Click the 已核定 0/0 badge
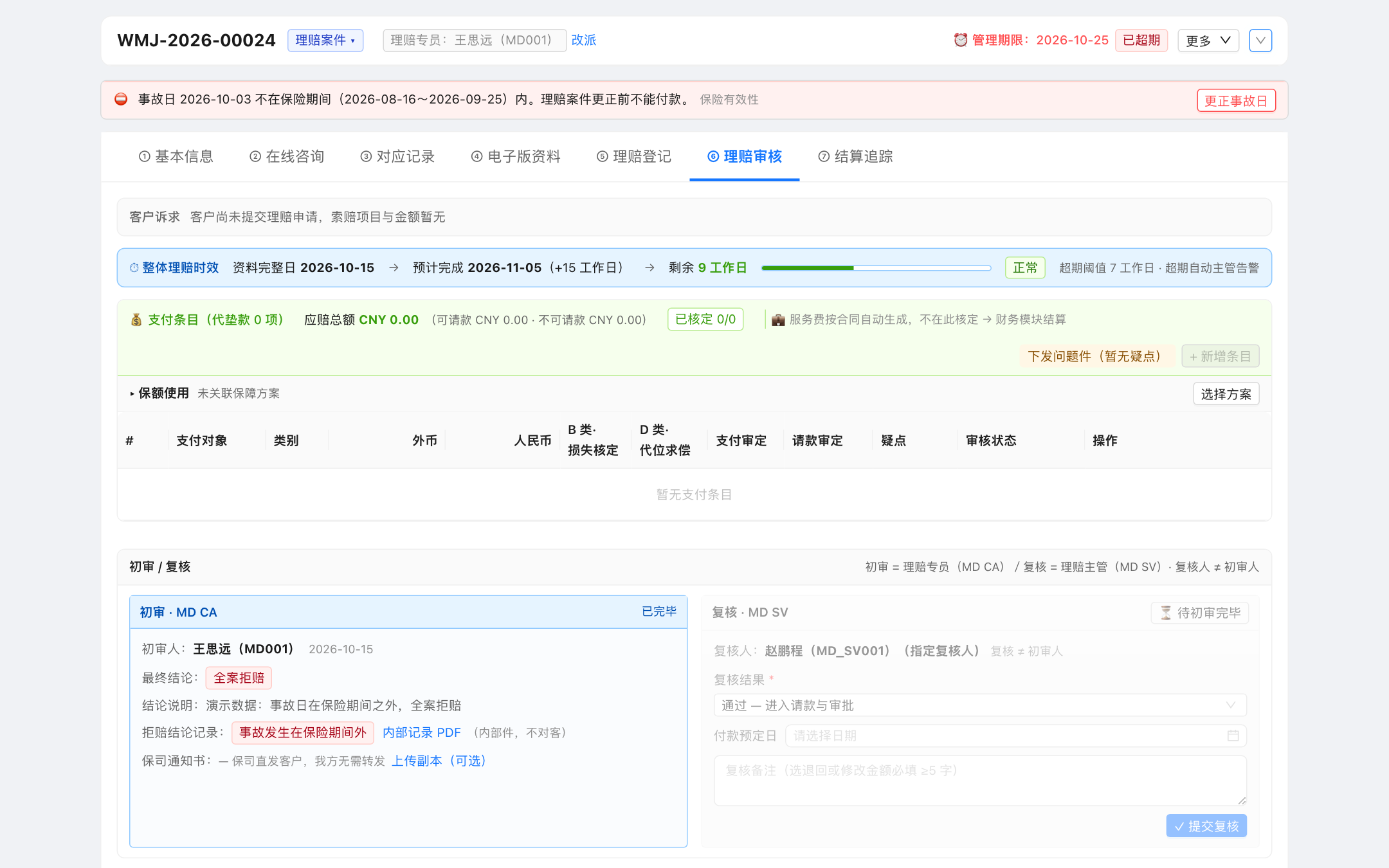The width and height of the screenshot is (1389, 868). tap(705, 320)
